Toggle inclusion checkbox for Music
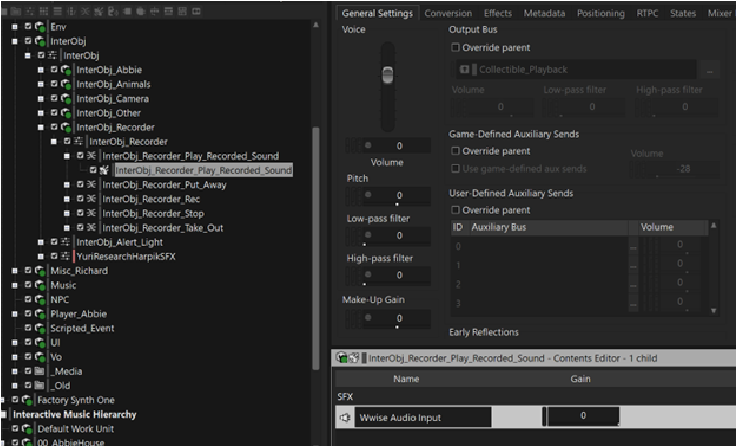The image size is (736, 446). pyautogui.click(x=28, y=285)
